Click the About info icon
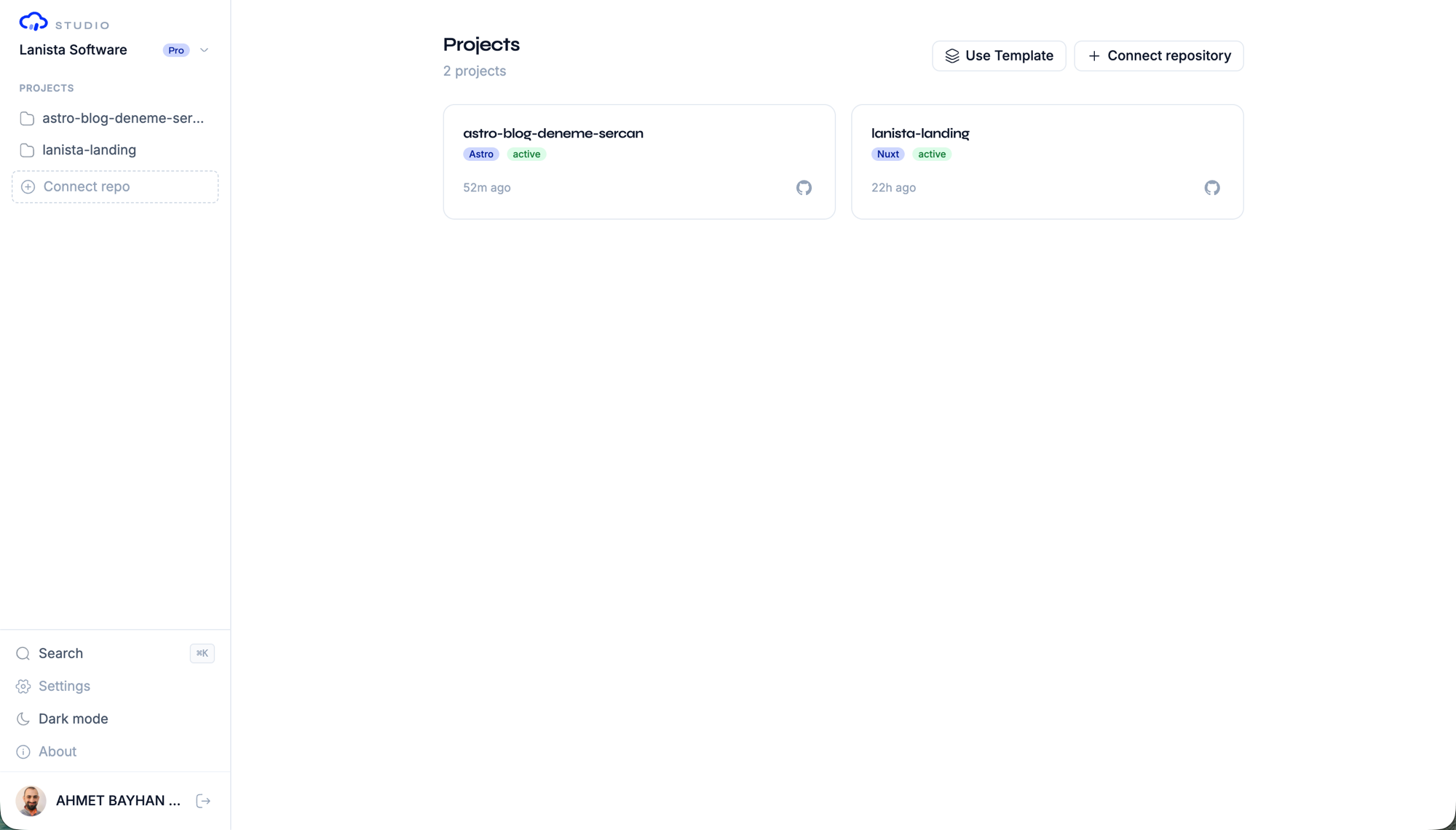 tap(23, 752)
